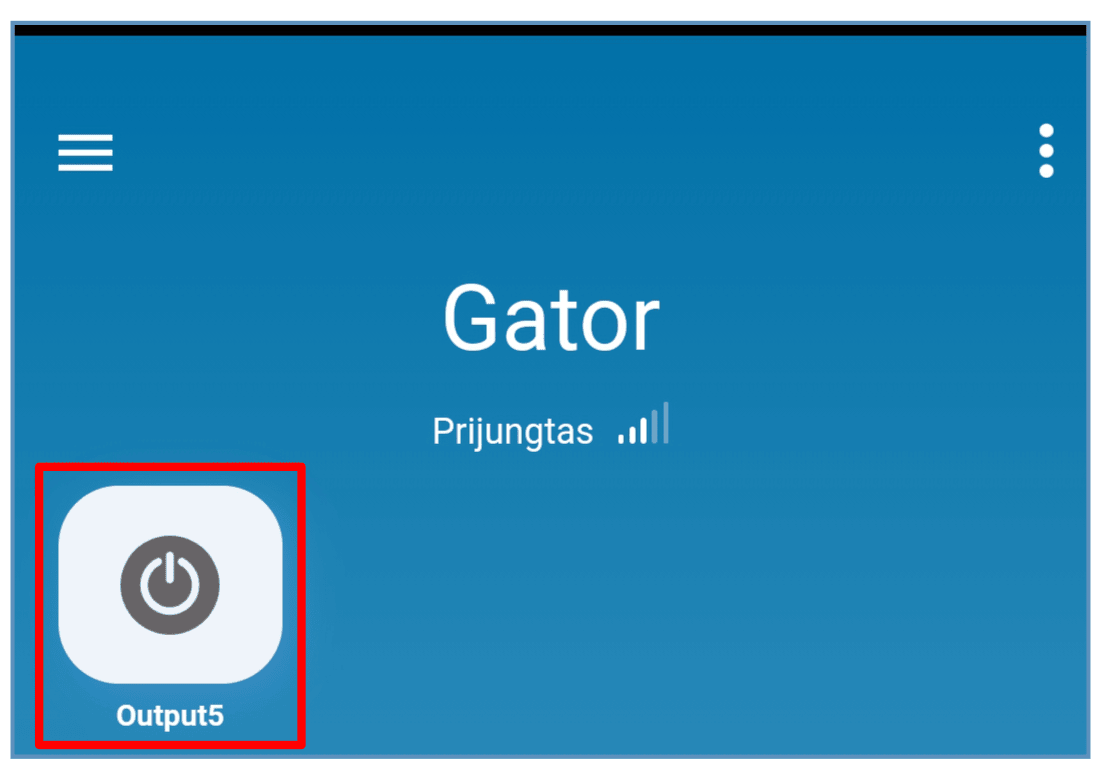Expand more options with vertical dots
Image resolution: width=1100 pixels, height=772 pixels.
1046,151
